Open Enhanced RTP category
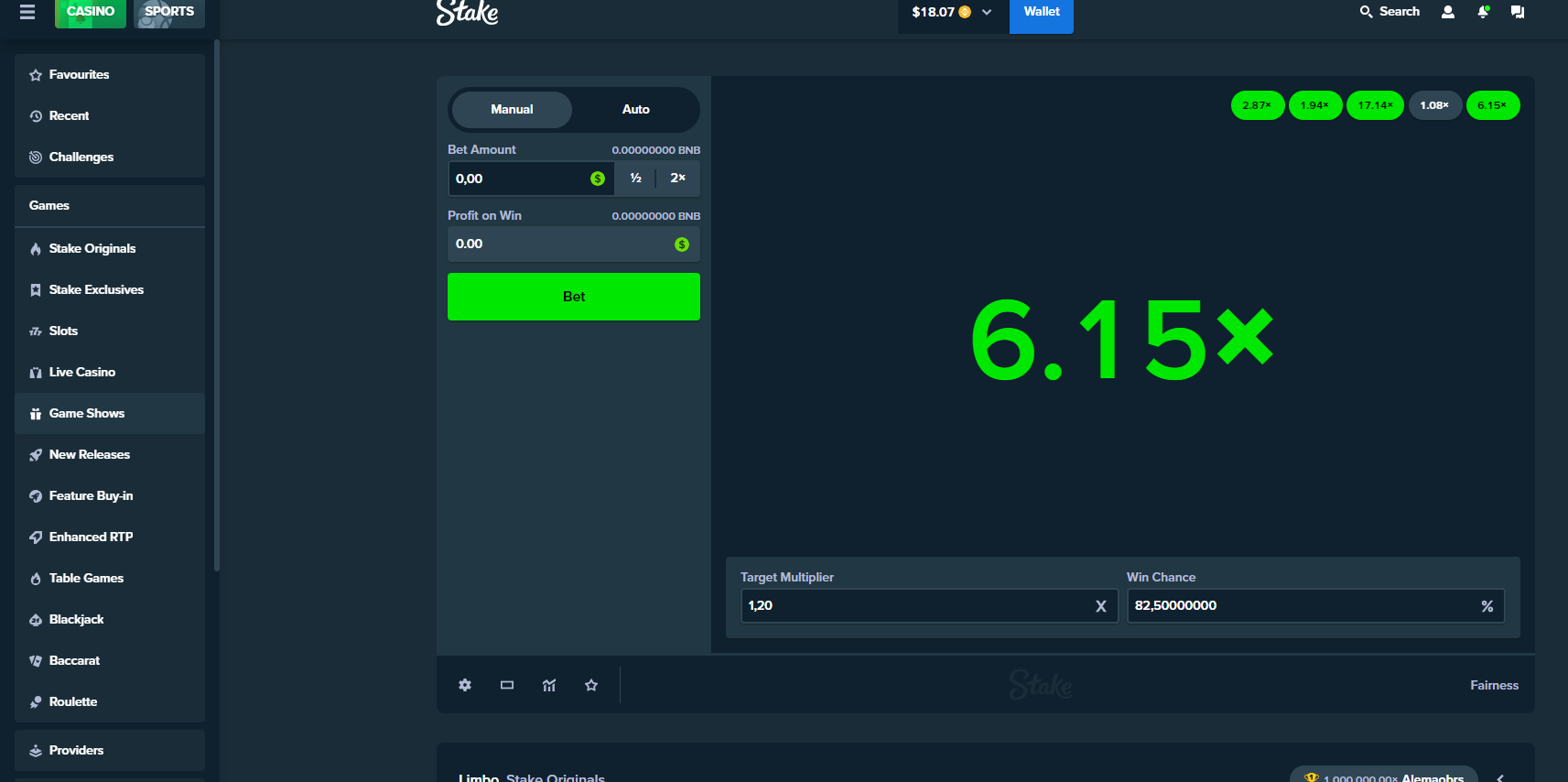Viewport: 1568px width, 782px height. (x=110, y=538)
